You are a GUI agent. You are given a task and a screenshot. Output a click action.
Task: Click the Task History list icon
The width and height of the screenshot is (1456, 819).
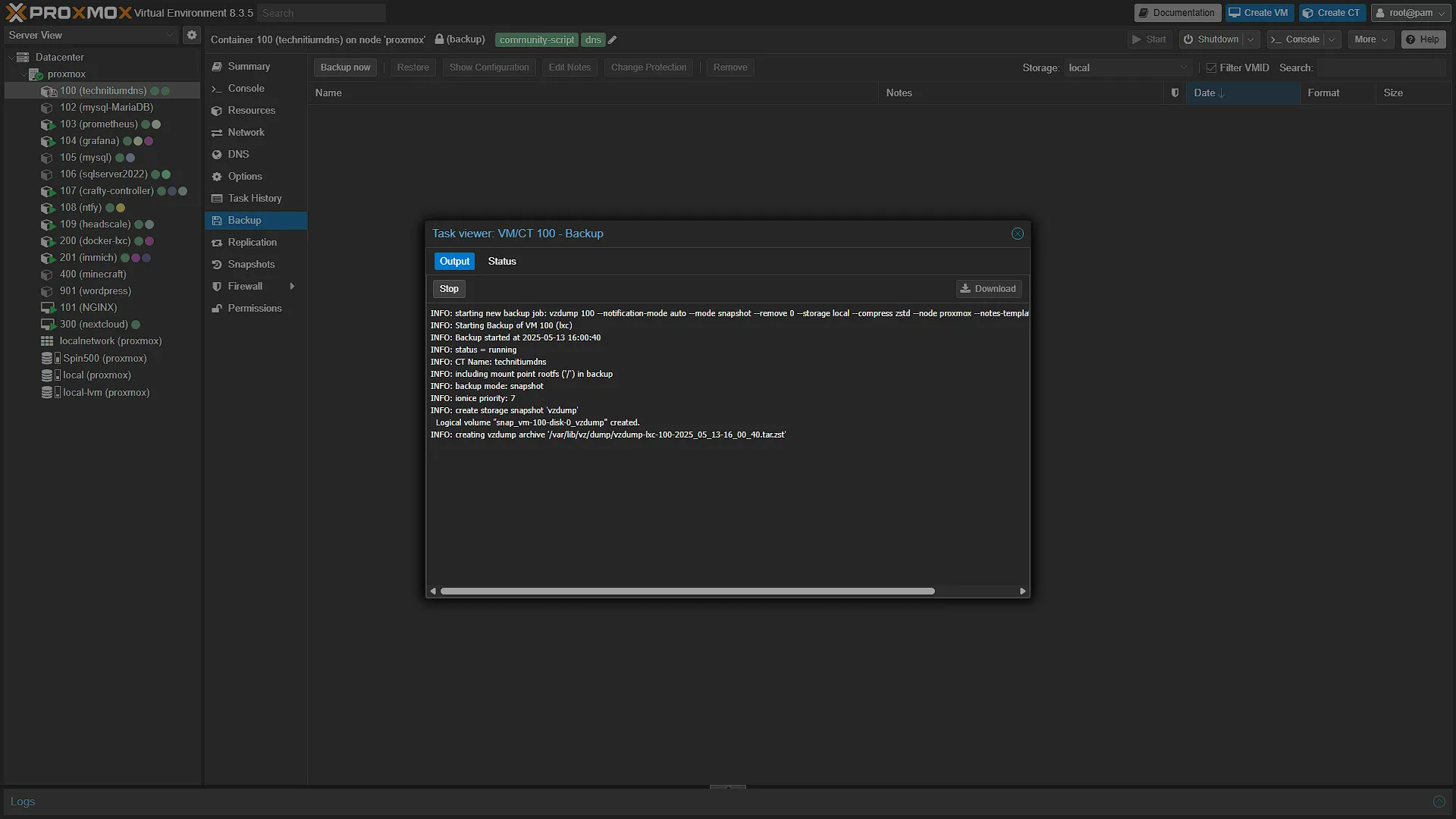217,199
